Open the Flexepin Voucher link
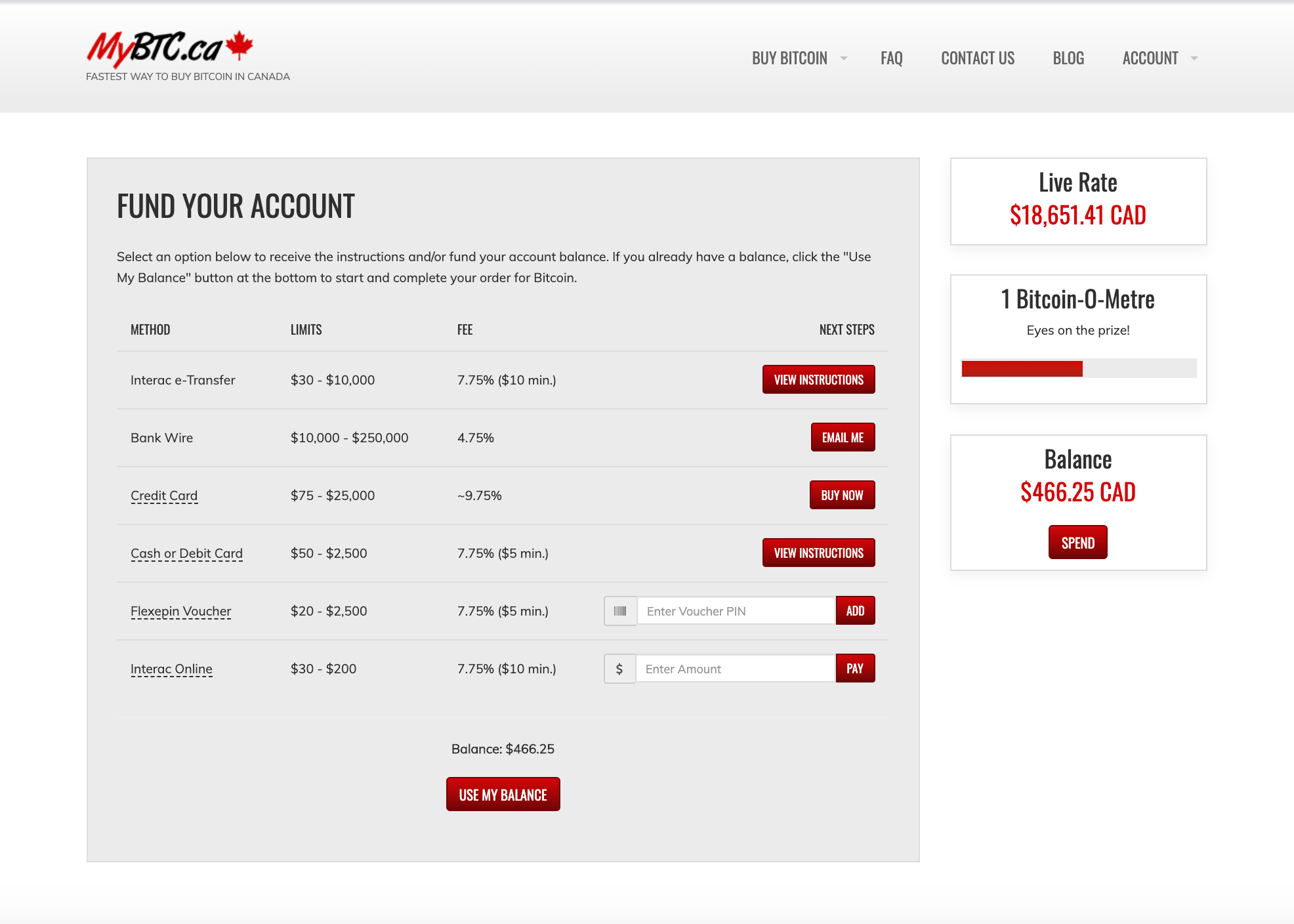Image resolution: width=1294 pixels, height=924 pixels. pos(181,611)
